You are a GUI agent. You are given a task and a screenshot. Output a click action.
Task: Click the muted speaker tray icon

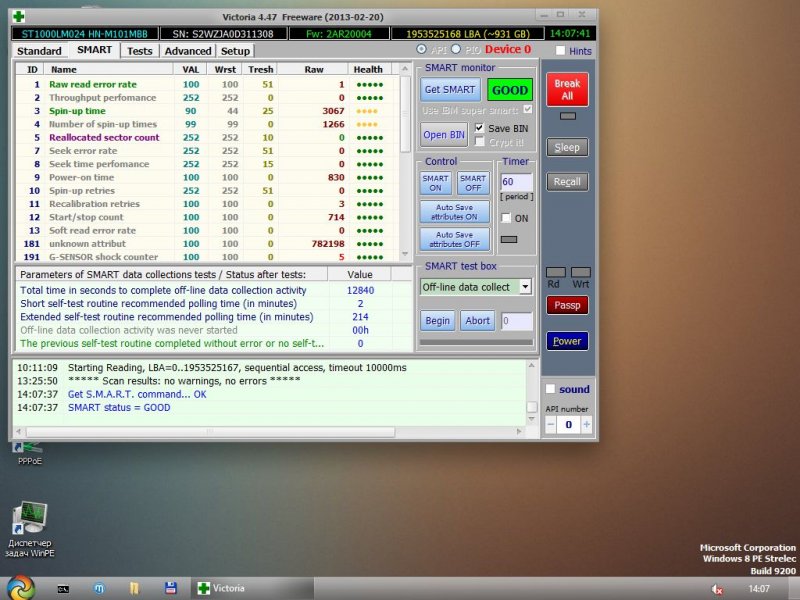pyautogui.click(x=717, y=589)
